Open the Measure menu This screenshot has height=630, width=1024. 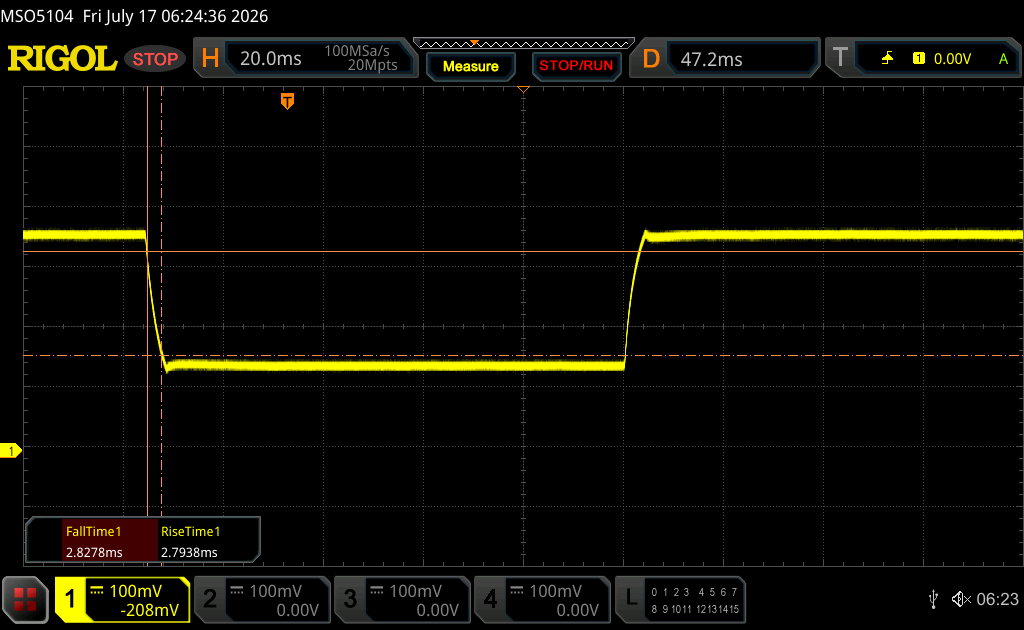coord(470,66)
